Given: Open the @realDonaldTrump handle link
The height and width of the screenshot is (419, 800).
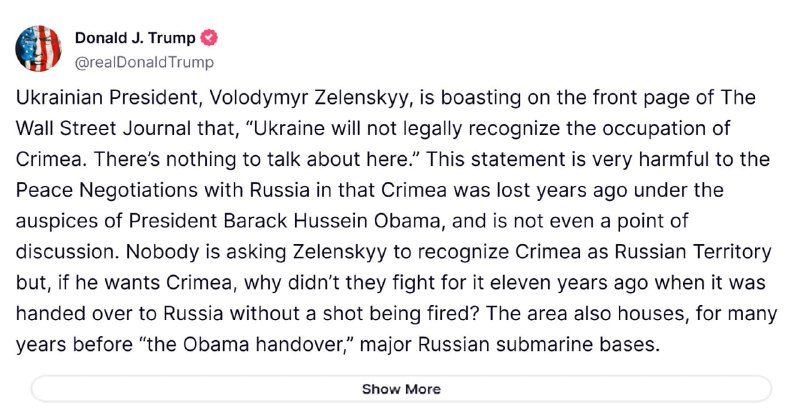Looking at the screenshot, I should coord(144,62).
